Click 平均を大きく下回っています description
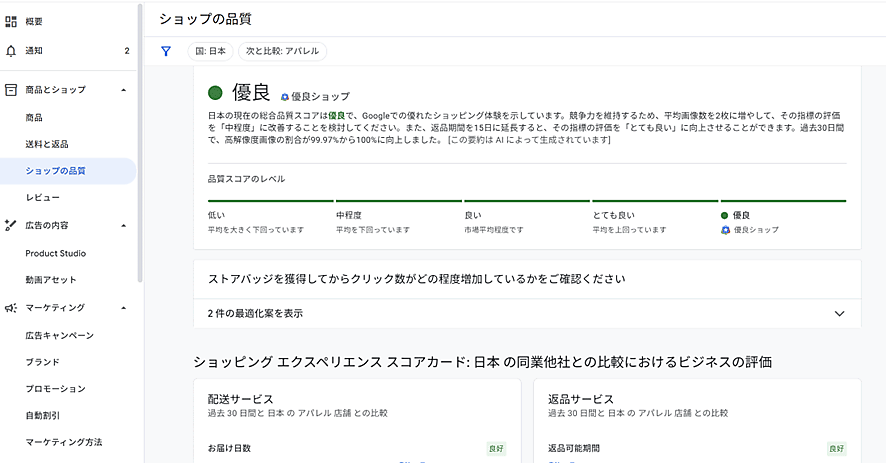The width and height of the screenshot is (886, 463). (256, 230)
